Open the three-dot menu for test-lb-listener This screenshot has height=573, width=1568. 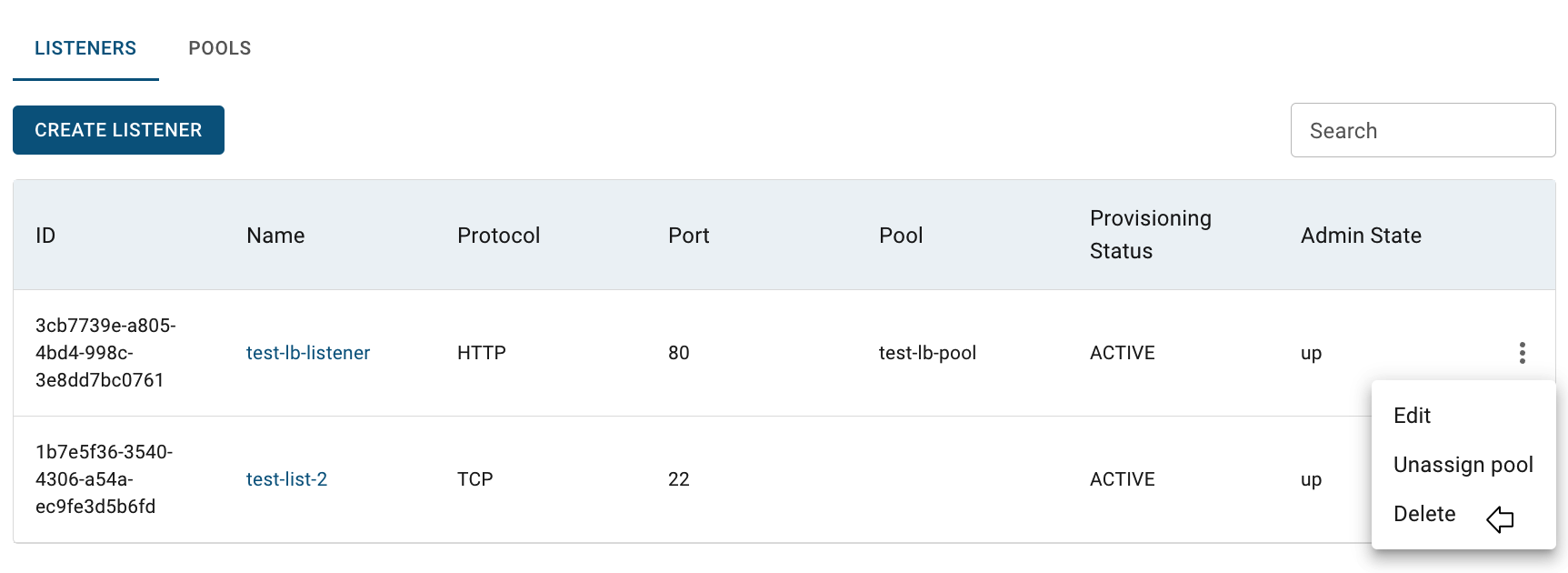(x=1522, y=353)
